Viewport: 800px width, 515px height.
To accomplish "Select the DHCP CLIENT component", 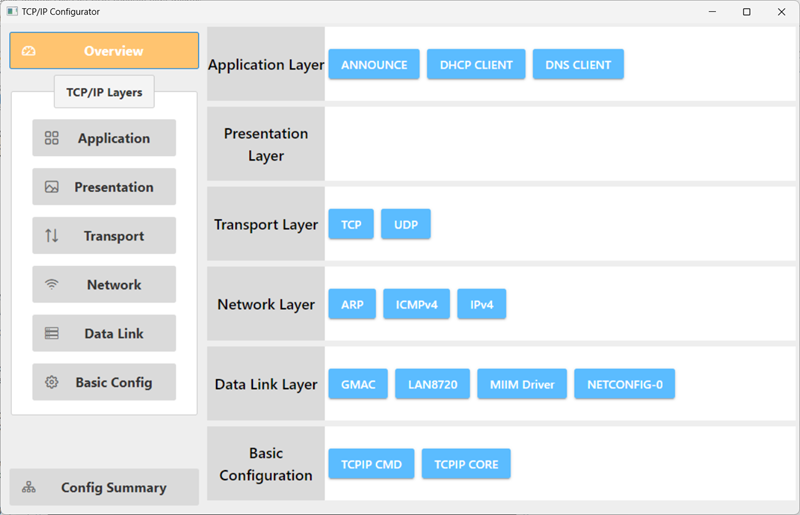I will point(476,64).
